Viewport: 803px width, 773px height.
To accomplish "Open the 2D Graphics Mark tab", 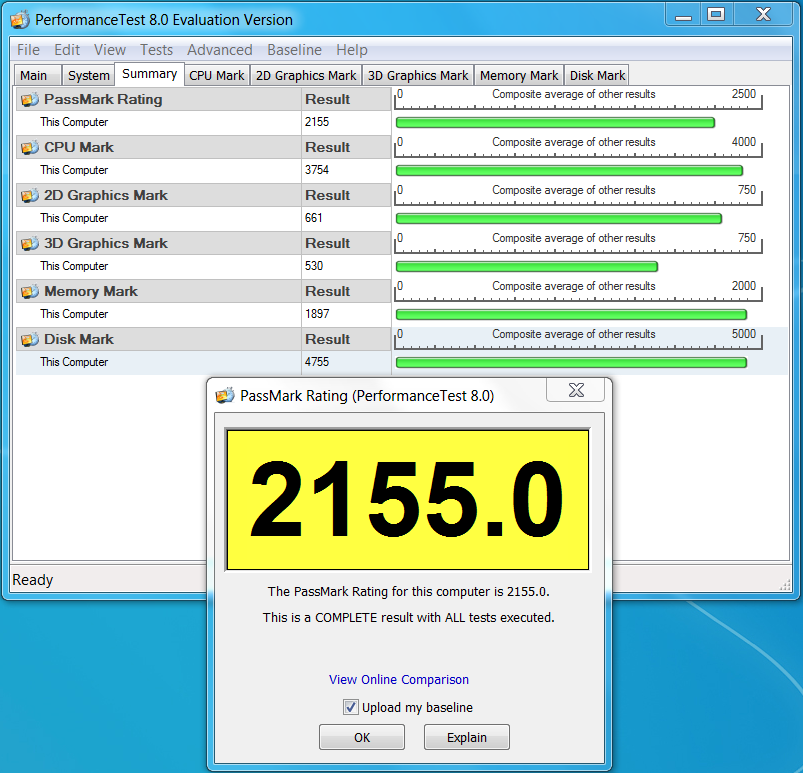I will pyautogui.click(x=306, y=75).
